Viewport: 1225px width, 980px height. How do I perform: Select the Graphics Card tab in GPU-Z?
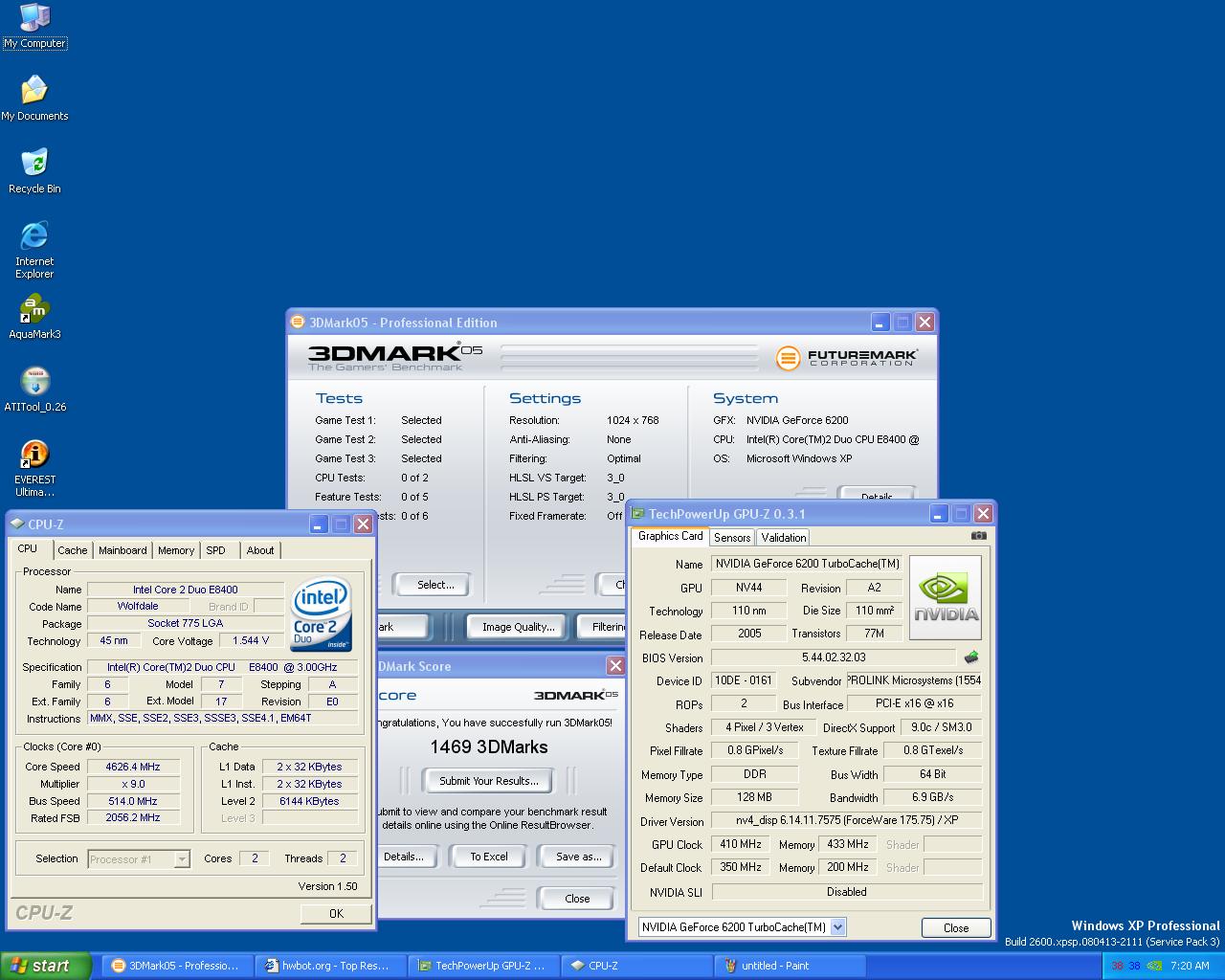(670, 536)
